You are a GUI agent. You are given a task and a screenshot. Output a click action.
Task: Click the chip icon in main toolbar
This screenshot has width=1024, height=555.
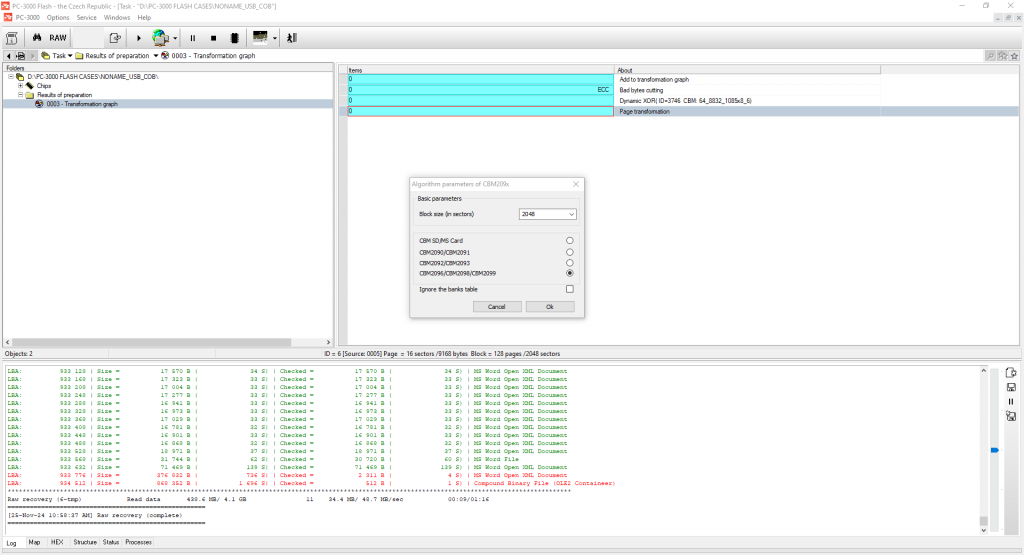click(x=234, y=38)
